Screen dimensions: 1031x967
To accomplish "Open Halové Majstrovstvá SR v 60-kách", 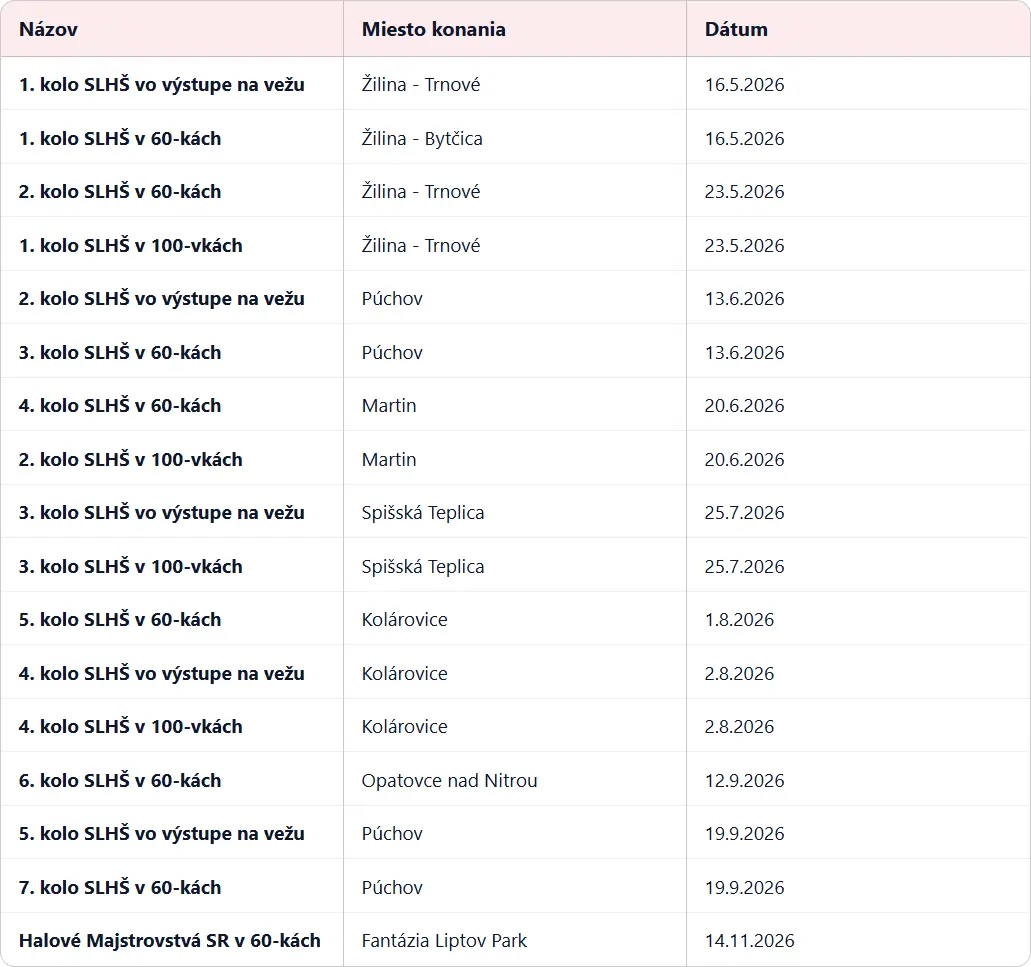I will 170,941.
